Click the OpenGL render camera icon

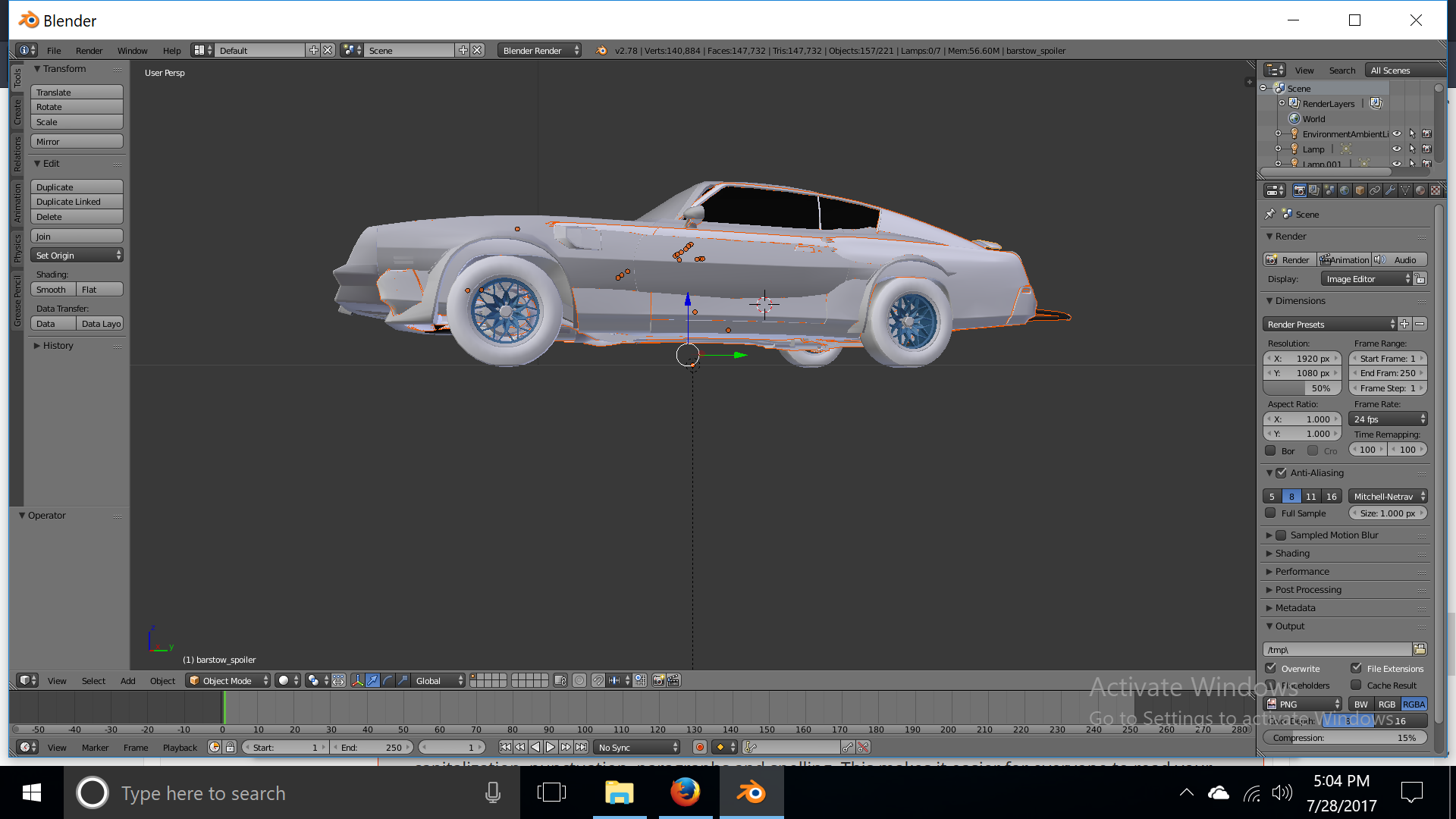658,680
